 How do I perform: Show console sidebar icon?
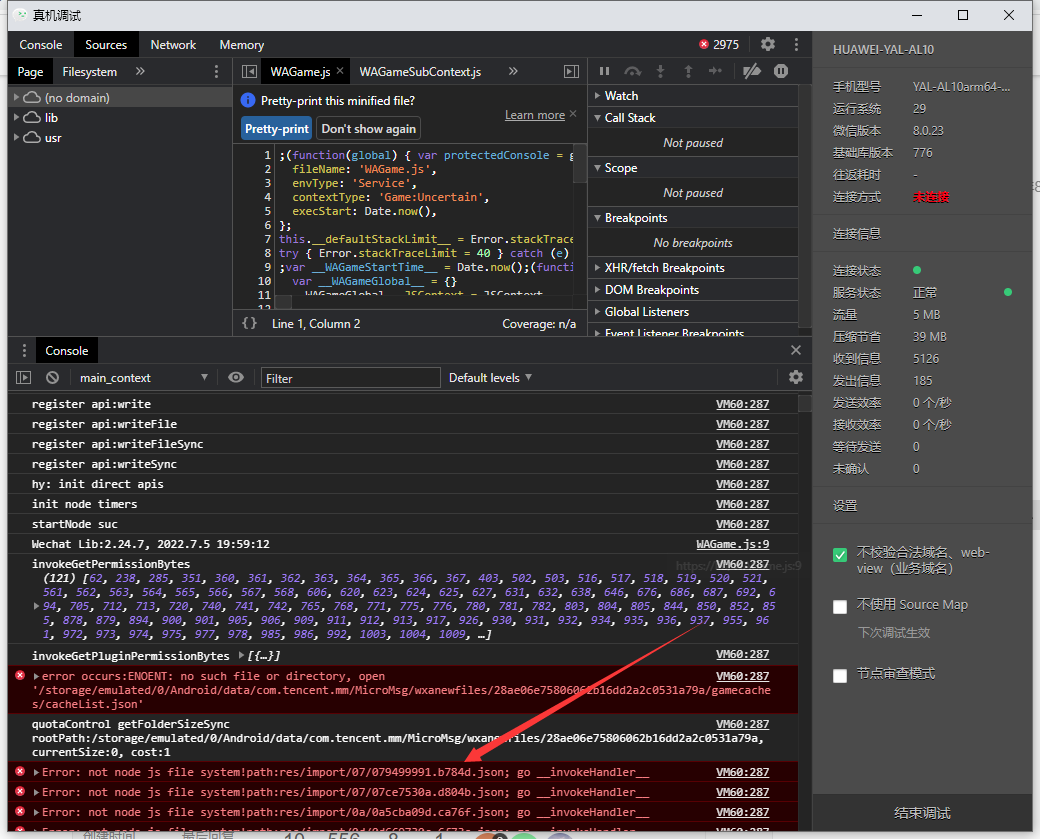(24, 378)
